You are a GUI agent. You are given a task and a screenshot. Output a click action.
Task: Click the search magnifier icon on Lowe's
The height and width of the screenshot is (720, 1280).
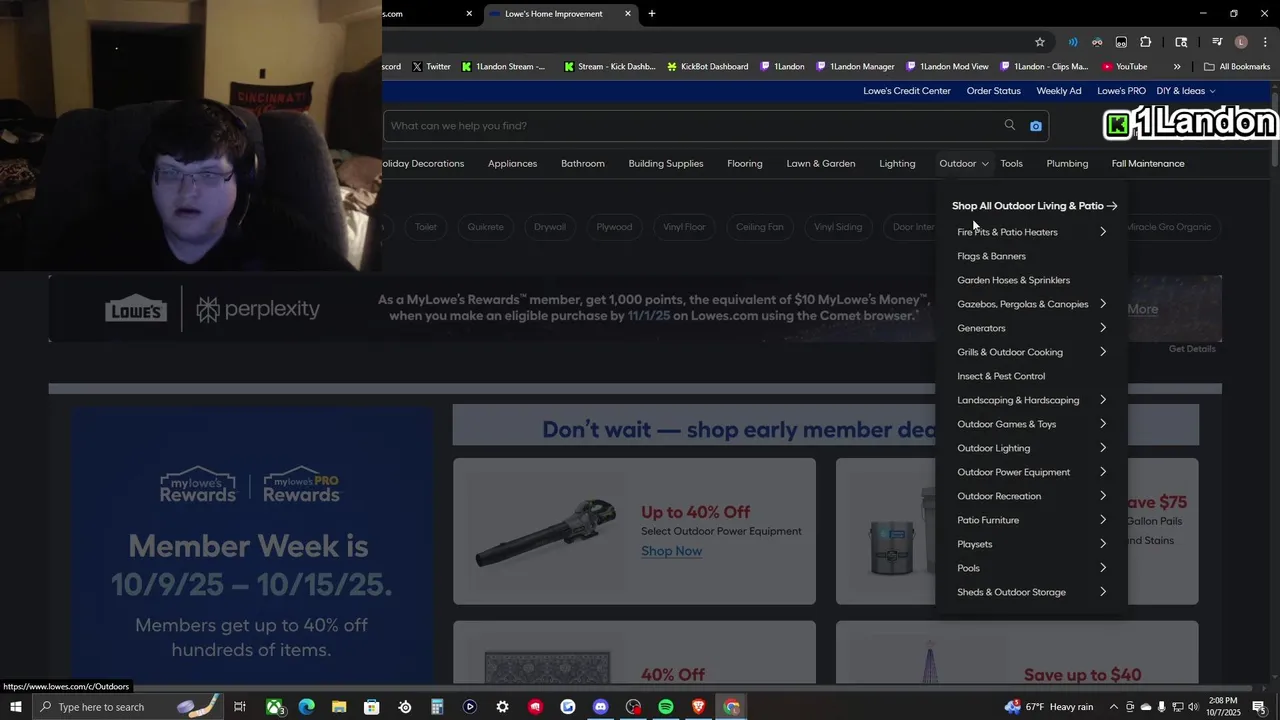coord(1010,125)
